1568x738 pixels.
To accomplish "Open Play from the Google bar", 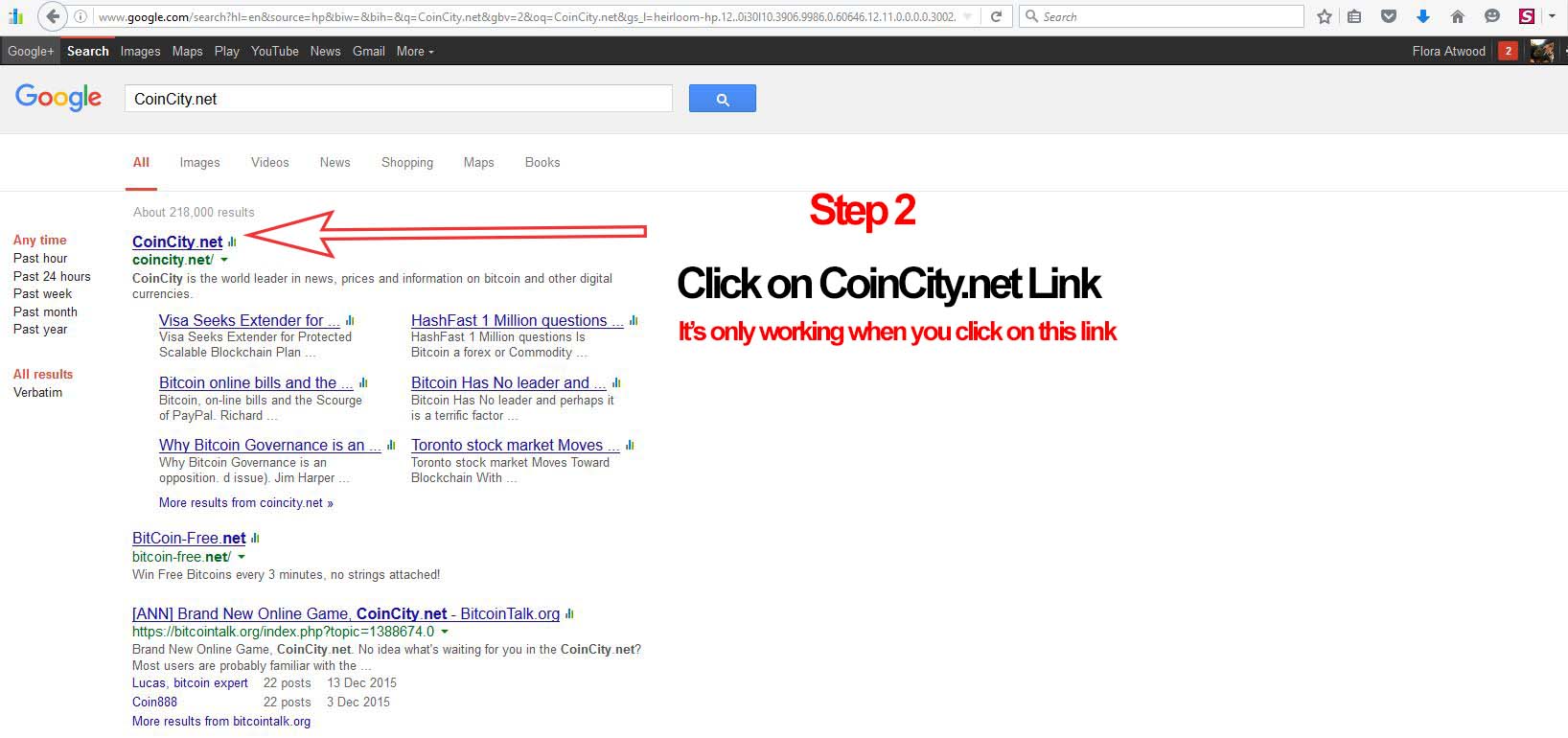I will pyautogui.click(x=227, y=51).
